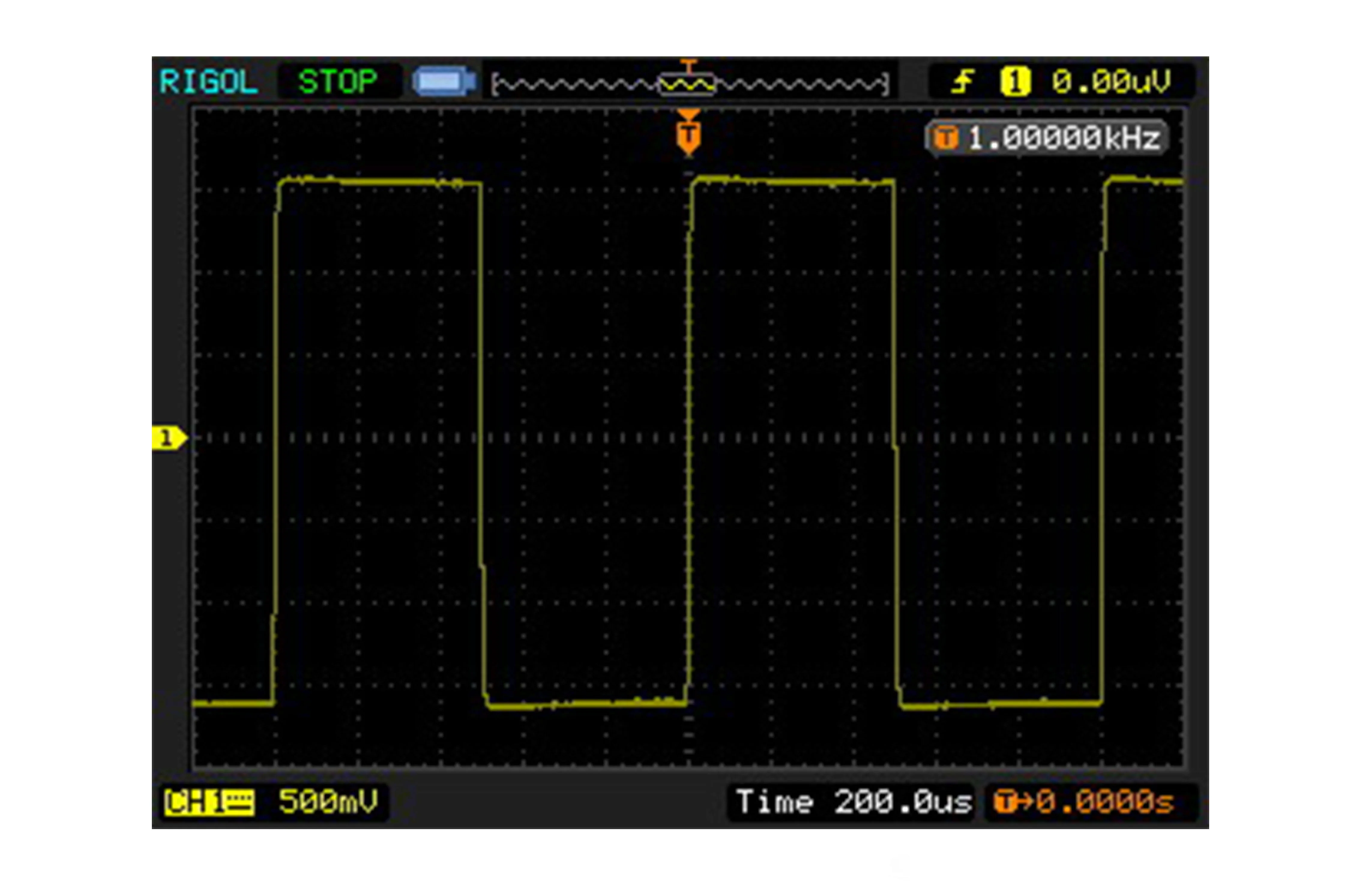Click the green STOP status label

tap(337, 82)
